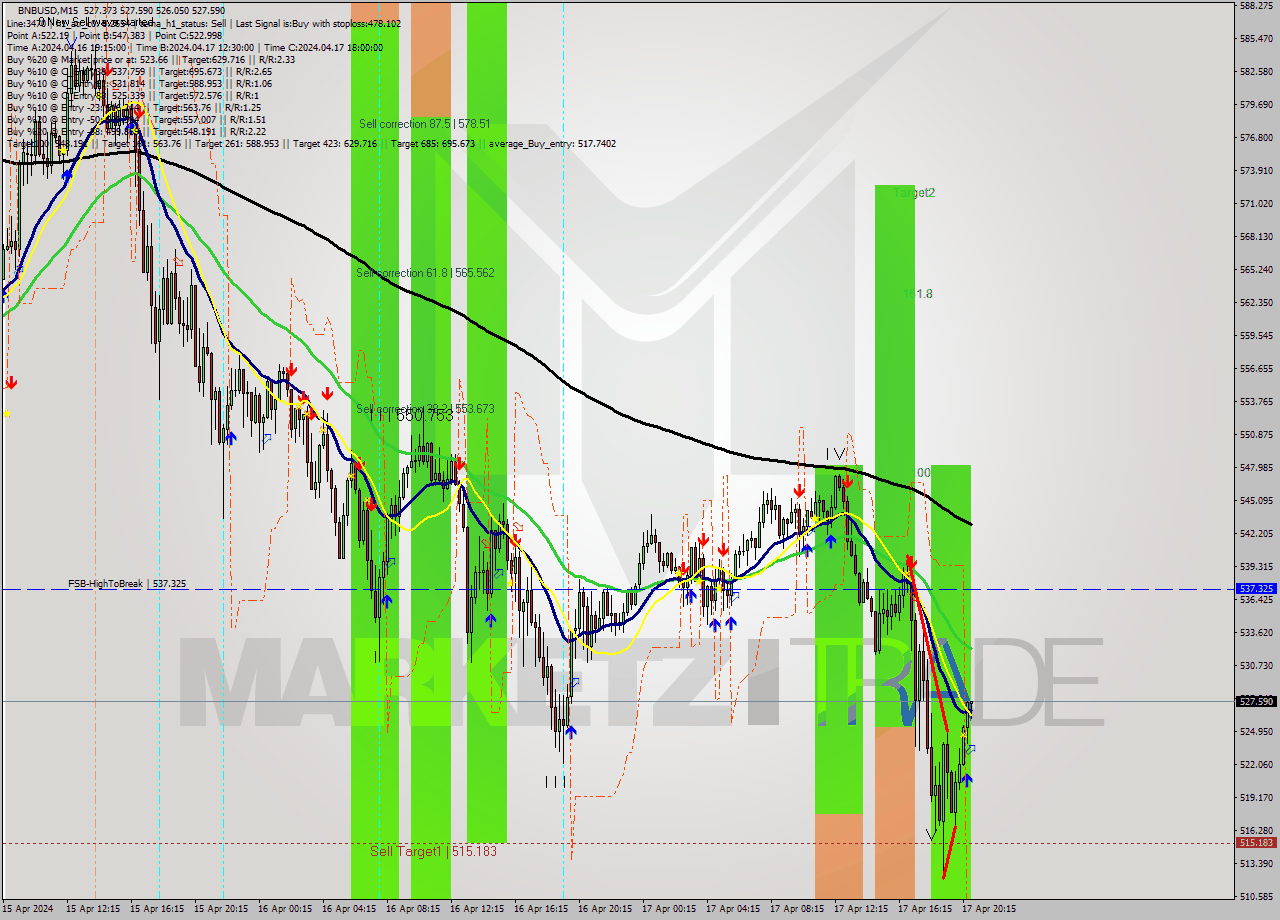Viewport: 1280px width, 920px height.
Task: Click the '15 Apr 16:15' time axis label
Action: [157, 909]
